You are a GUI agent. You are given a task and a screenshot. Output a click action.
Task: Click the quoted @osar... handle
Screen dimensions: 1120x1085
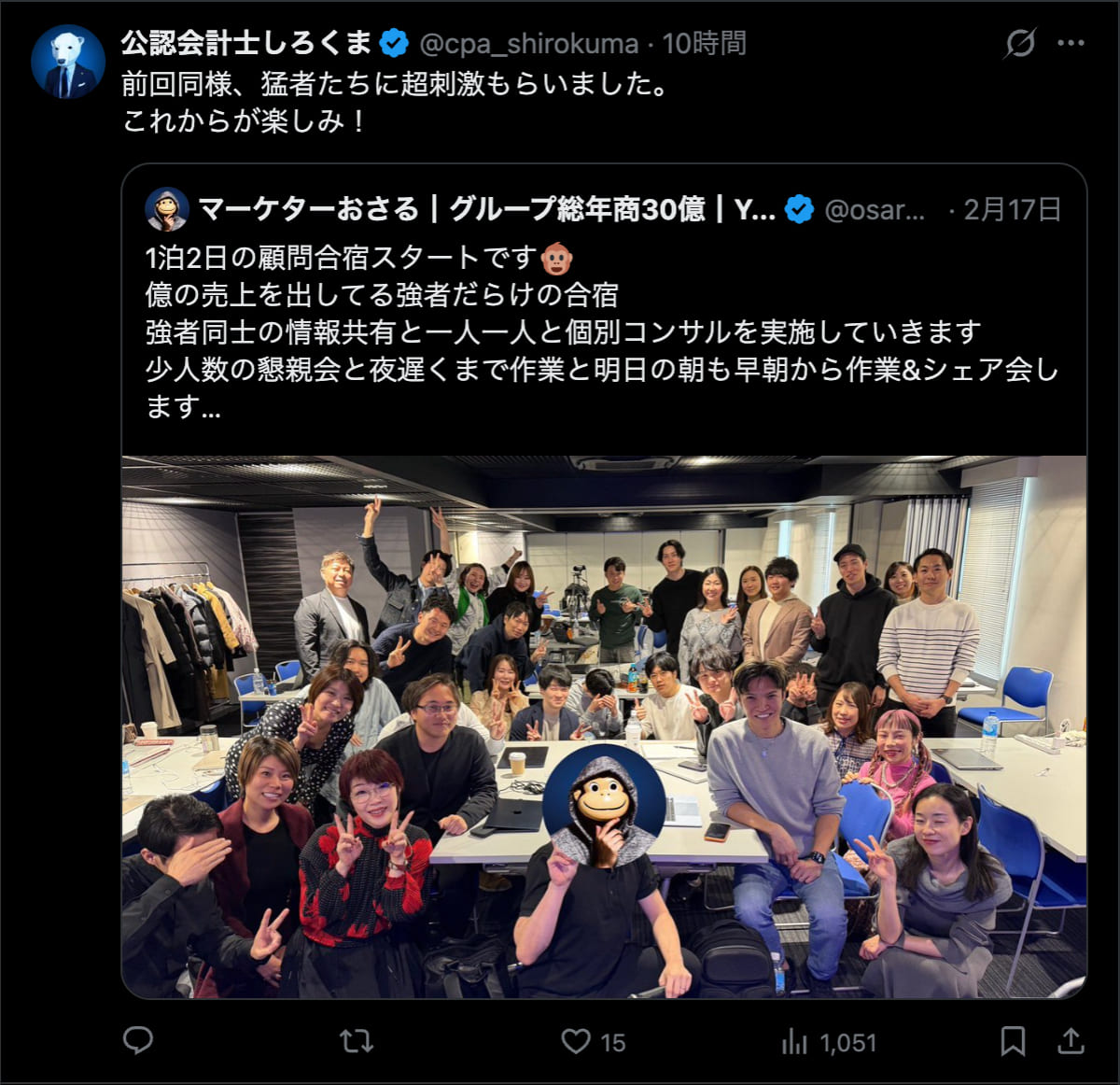(x=875, y=210)
